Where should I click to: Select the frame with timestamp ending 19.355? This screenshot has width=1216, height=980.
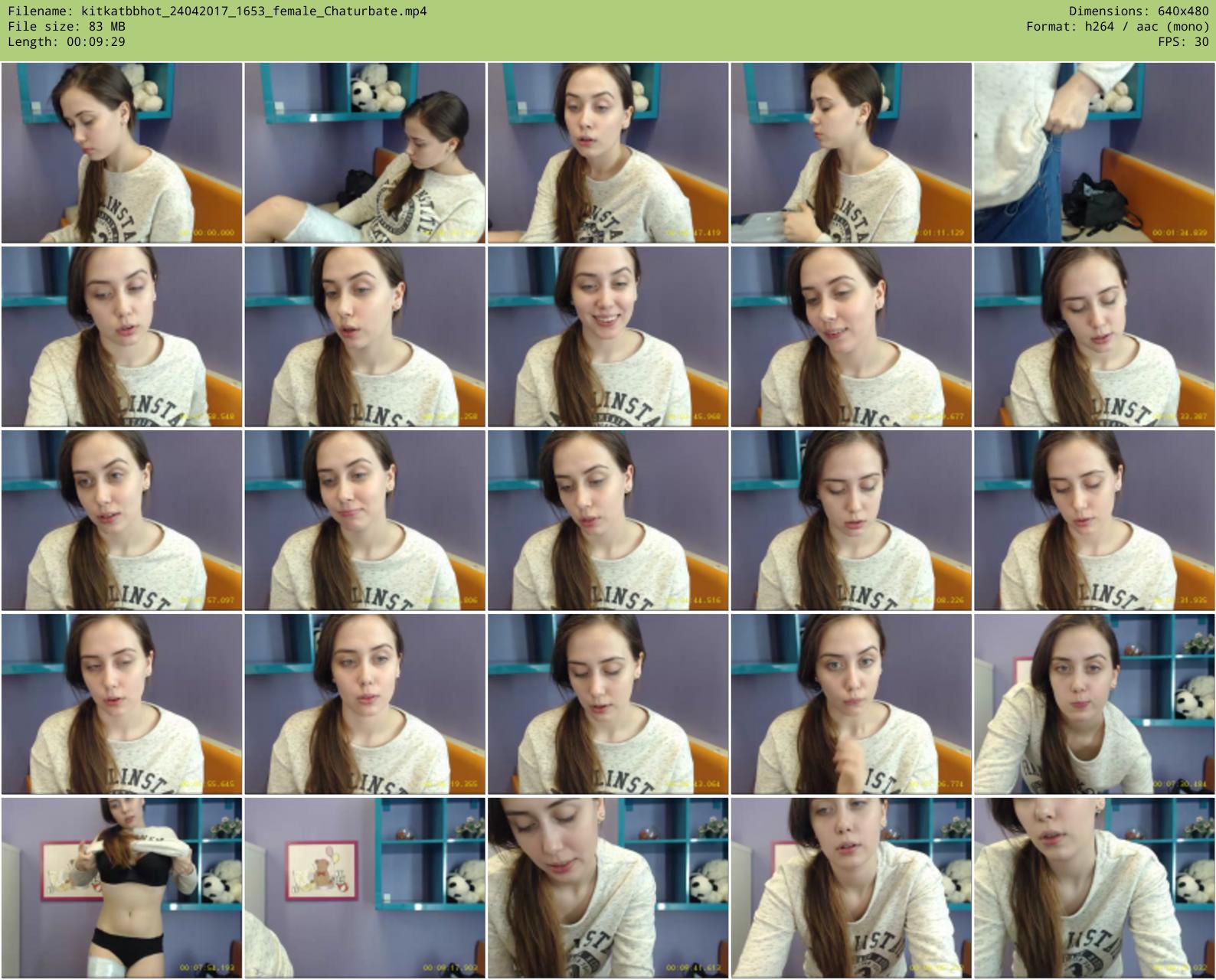364,704
